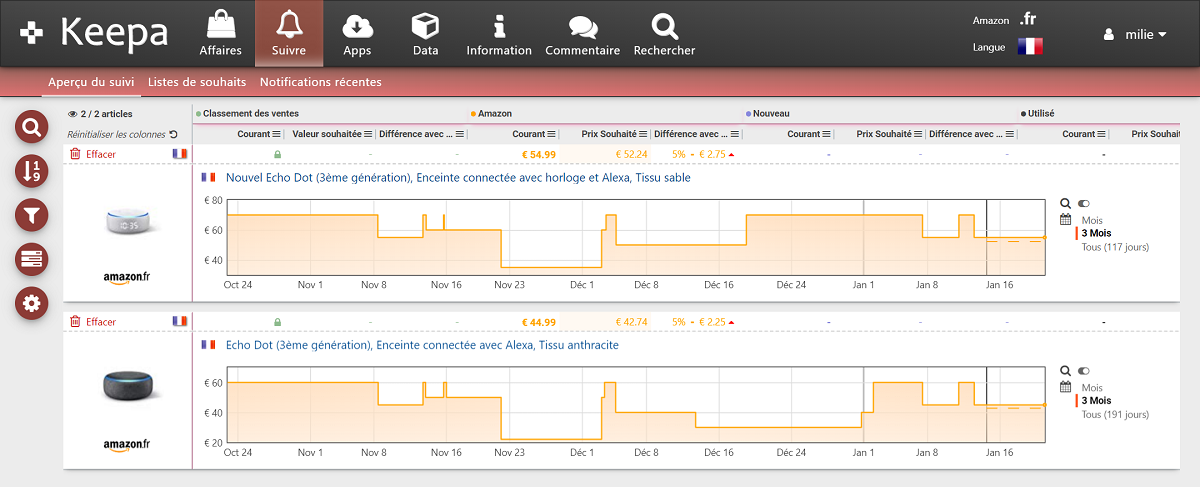Click Effacer for Nouvel Echo Dot sable
The image size is (1200, 487).
[93, 154]
